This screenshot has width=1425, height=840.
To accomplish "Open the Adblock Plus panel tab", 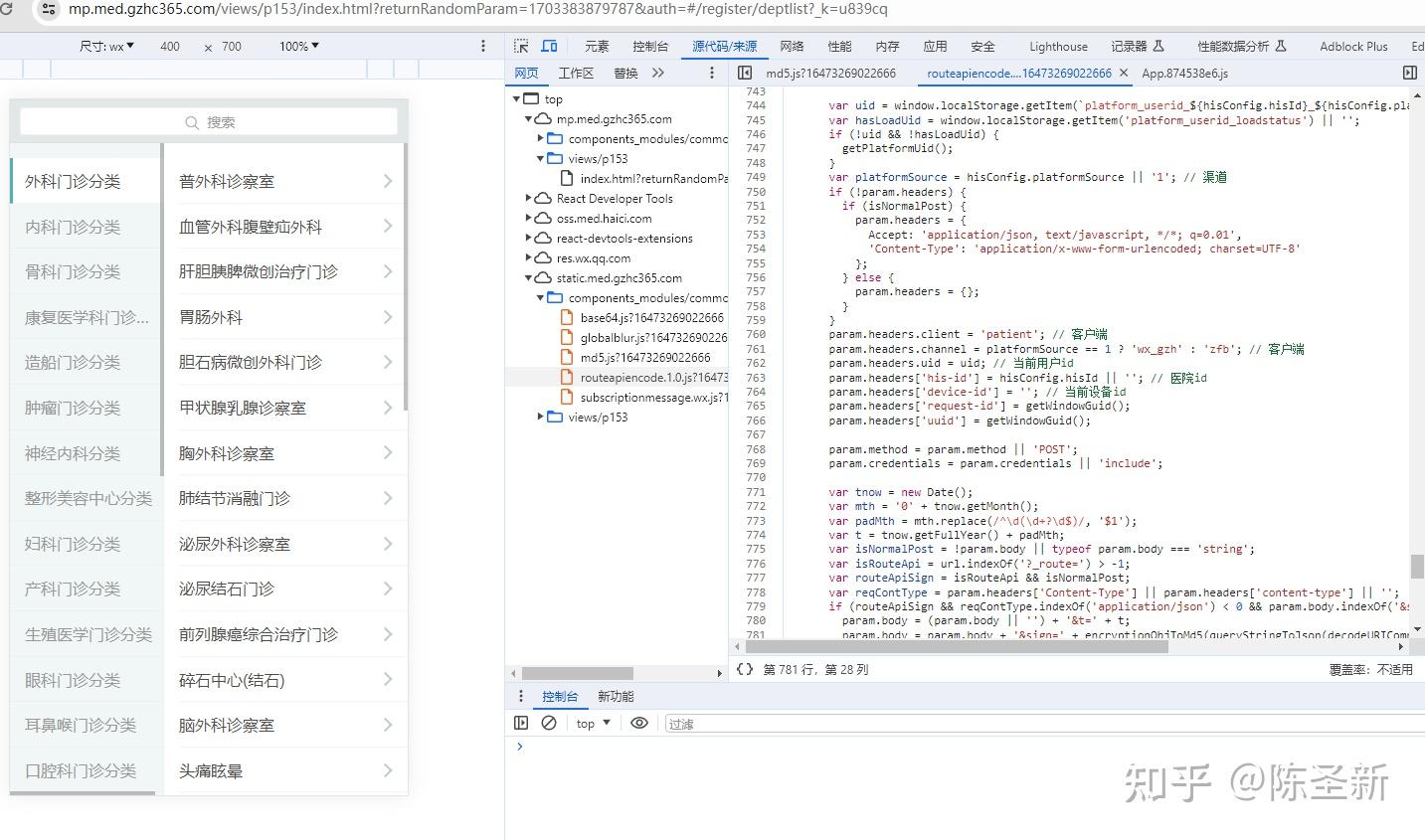I will [1353, 46].
